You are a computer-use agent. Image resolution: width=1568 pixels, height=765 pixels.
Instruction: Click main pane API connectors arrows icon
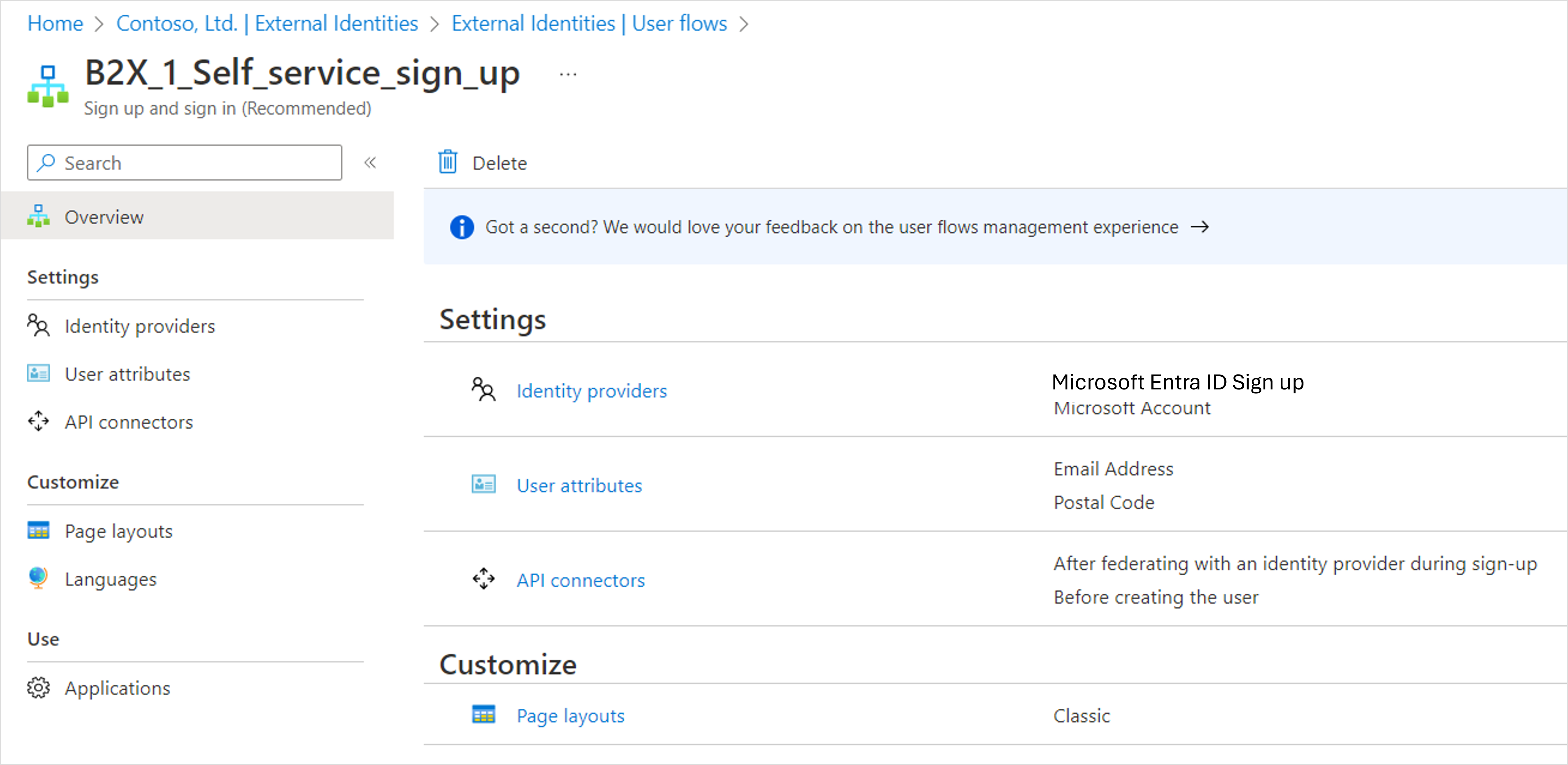pos(484,579)
